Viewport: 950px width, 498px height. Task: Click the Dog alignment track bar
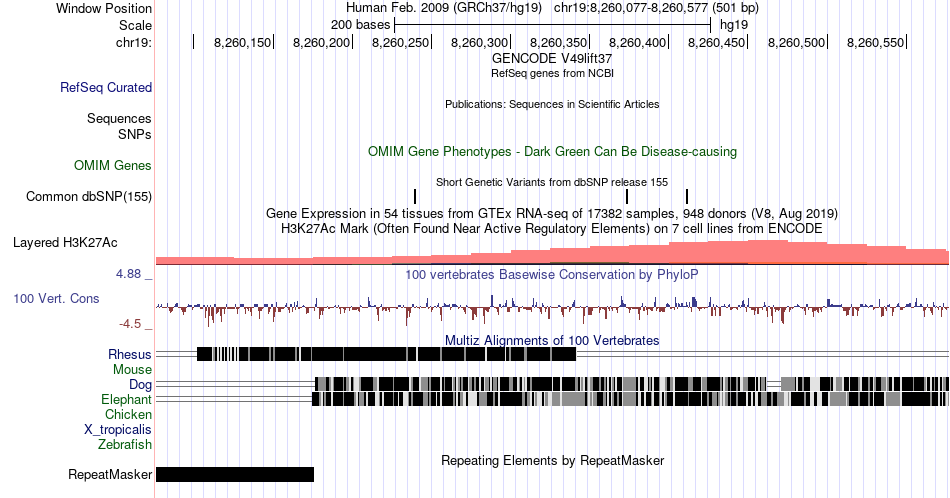click(632, 384)
